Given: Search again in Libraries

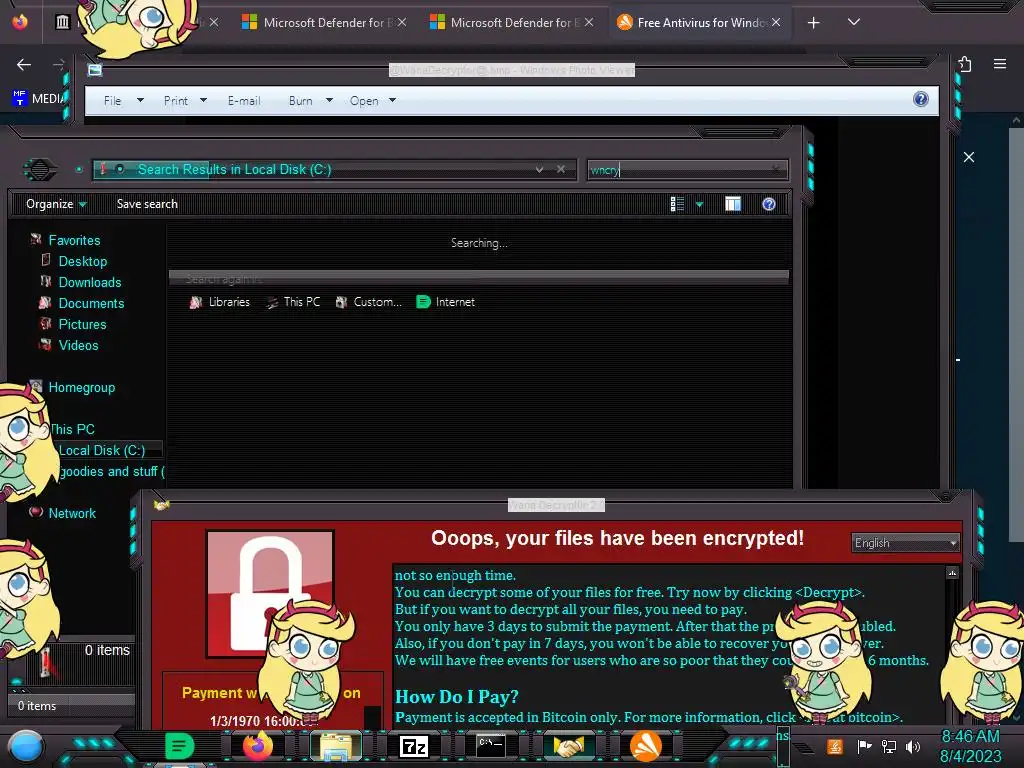Looking at the screenshot, I should 220,302.
